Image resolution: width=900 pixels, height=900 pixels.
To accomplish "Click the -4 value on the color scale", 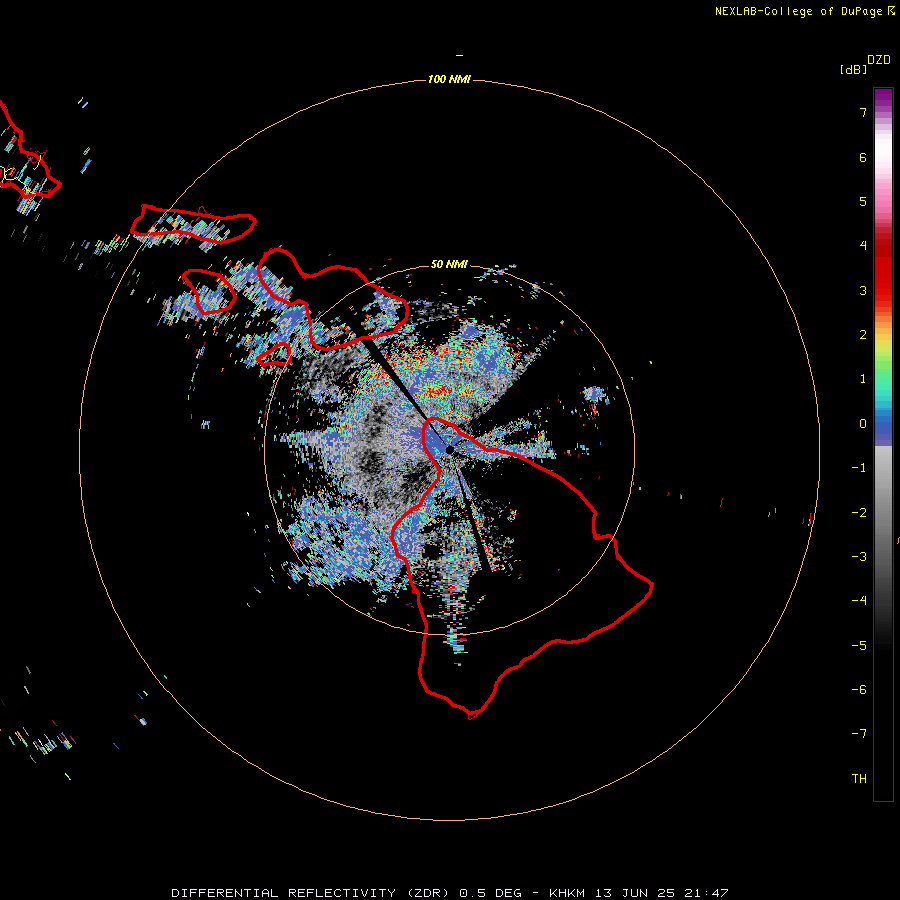I will coord(859,601).
